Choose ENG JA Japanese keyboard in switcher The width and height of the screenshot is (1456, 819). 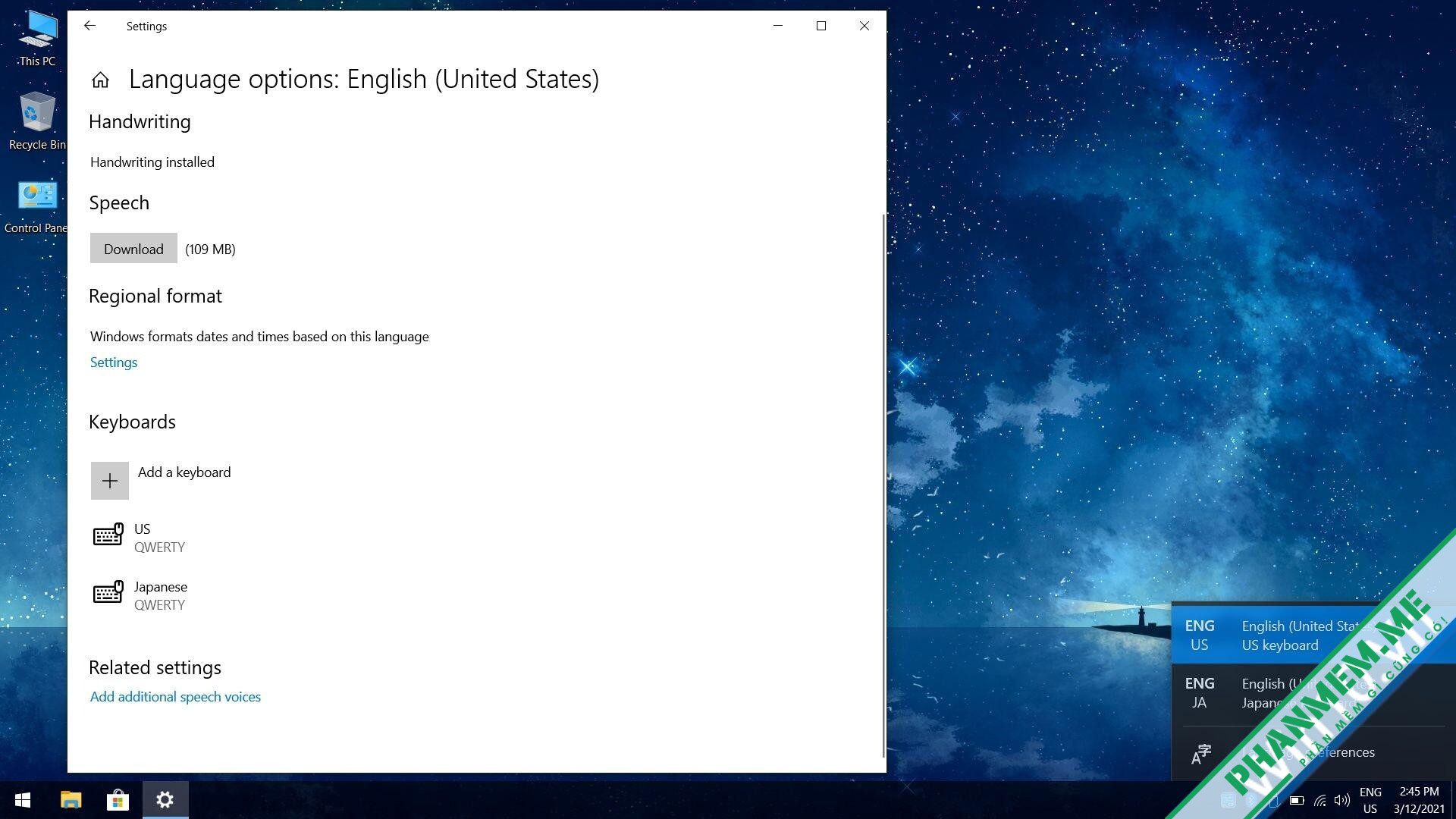1313,692
